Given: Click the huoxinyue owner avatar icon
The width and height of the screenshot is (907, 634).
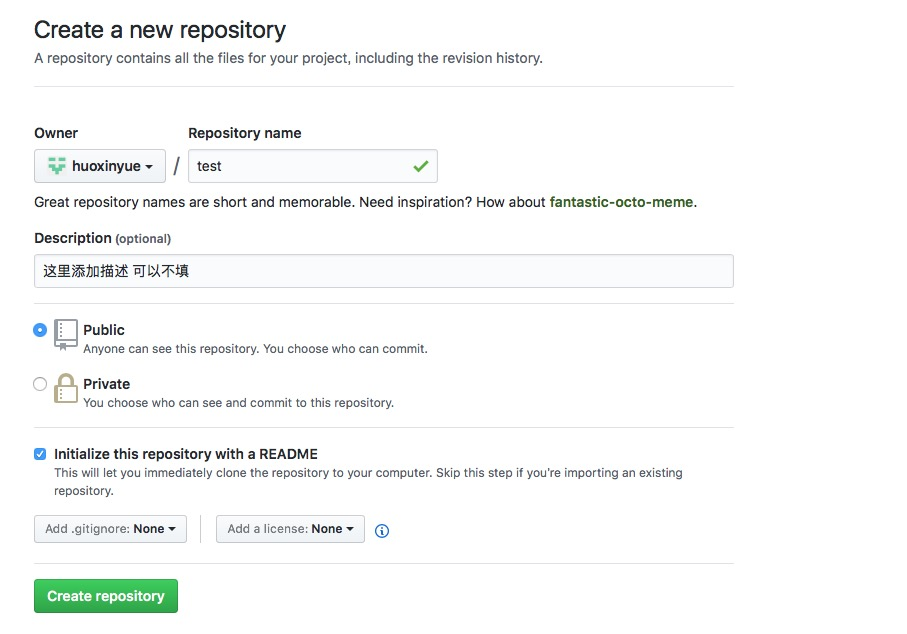Looking at the screenshot, I should click(57, 166).
